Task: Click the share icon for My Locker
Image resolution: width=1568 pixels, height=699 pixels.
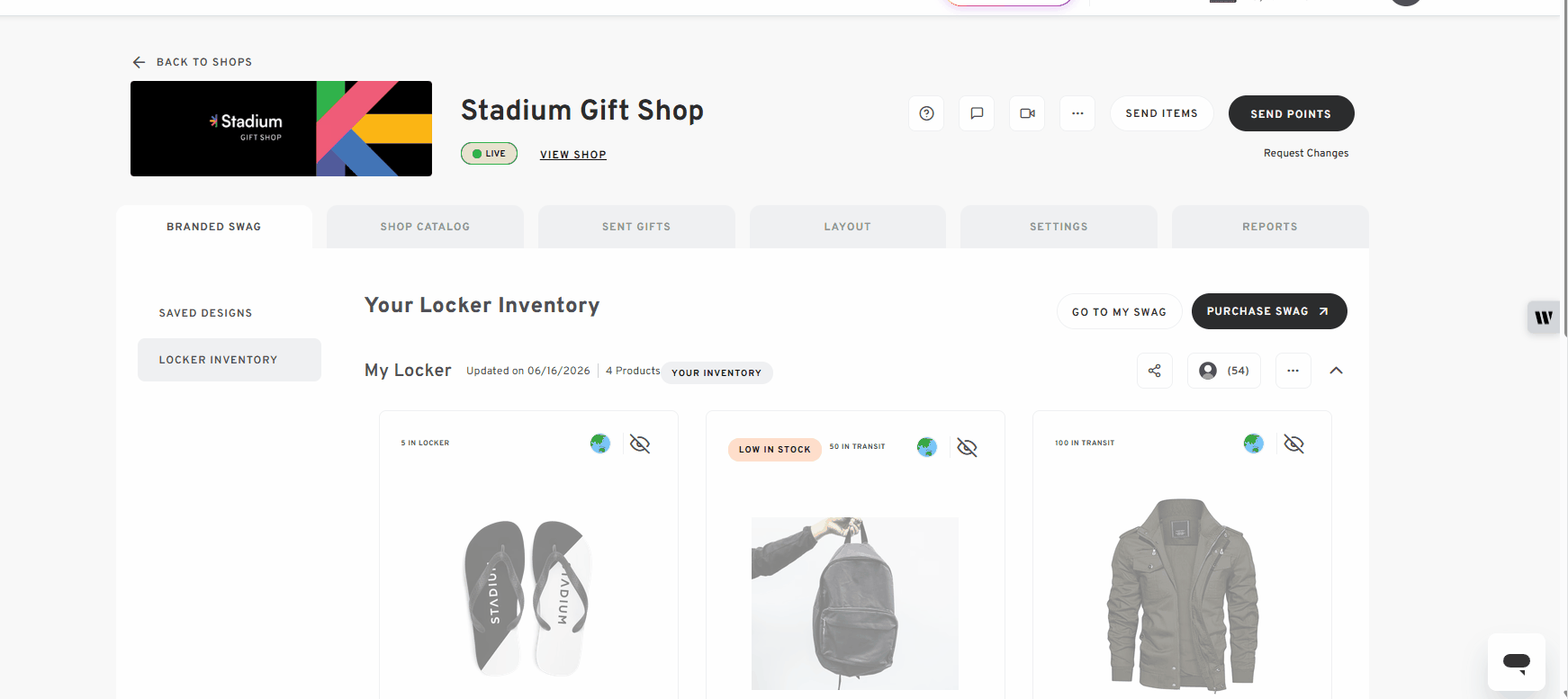Action: (1155, 371)
